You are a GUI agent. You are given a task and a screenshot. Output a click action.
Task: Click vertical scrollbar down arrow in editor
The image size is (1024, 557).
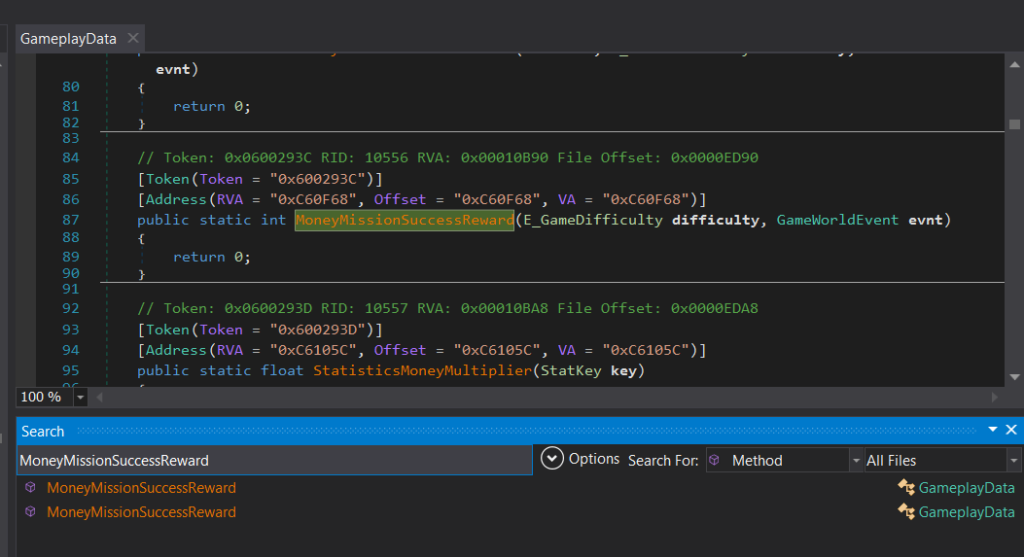[1014, 377]
